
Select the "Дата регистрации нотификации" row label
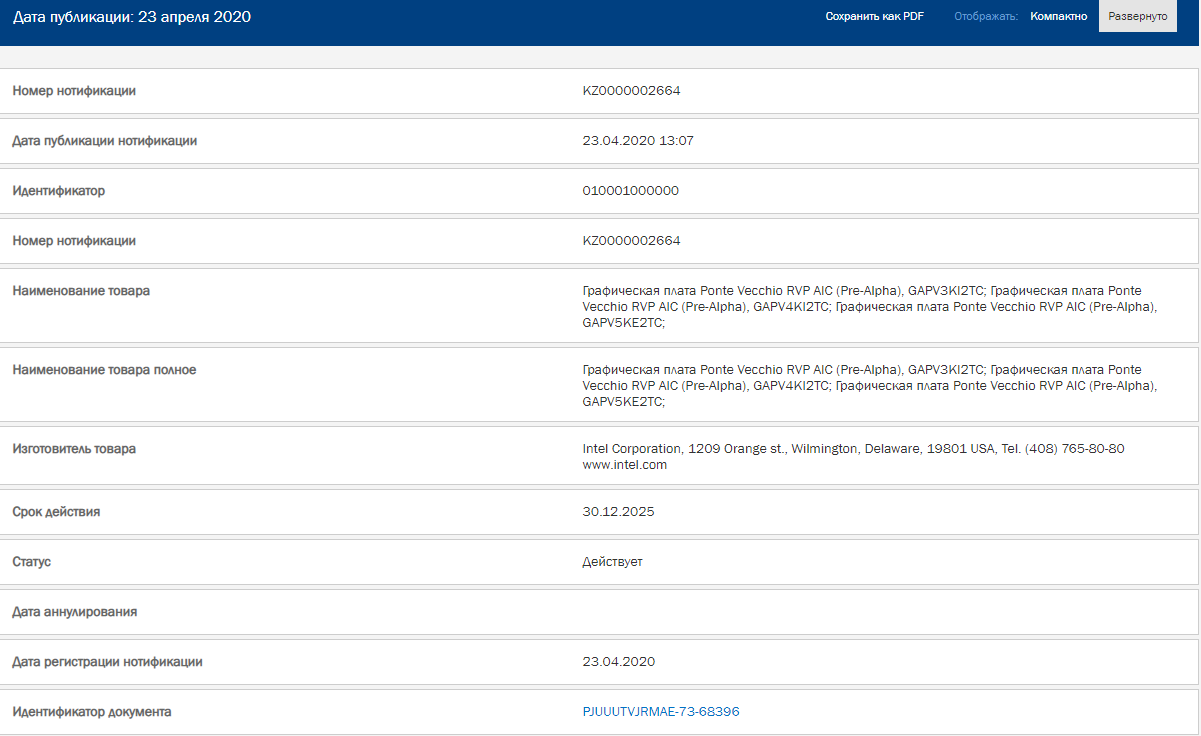(107, 662)
